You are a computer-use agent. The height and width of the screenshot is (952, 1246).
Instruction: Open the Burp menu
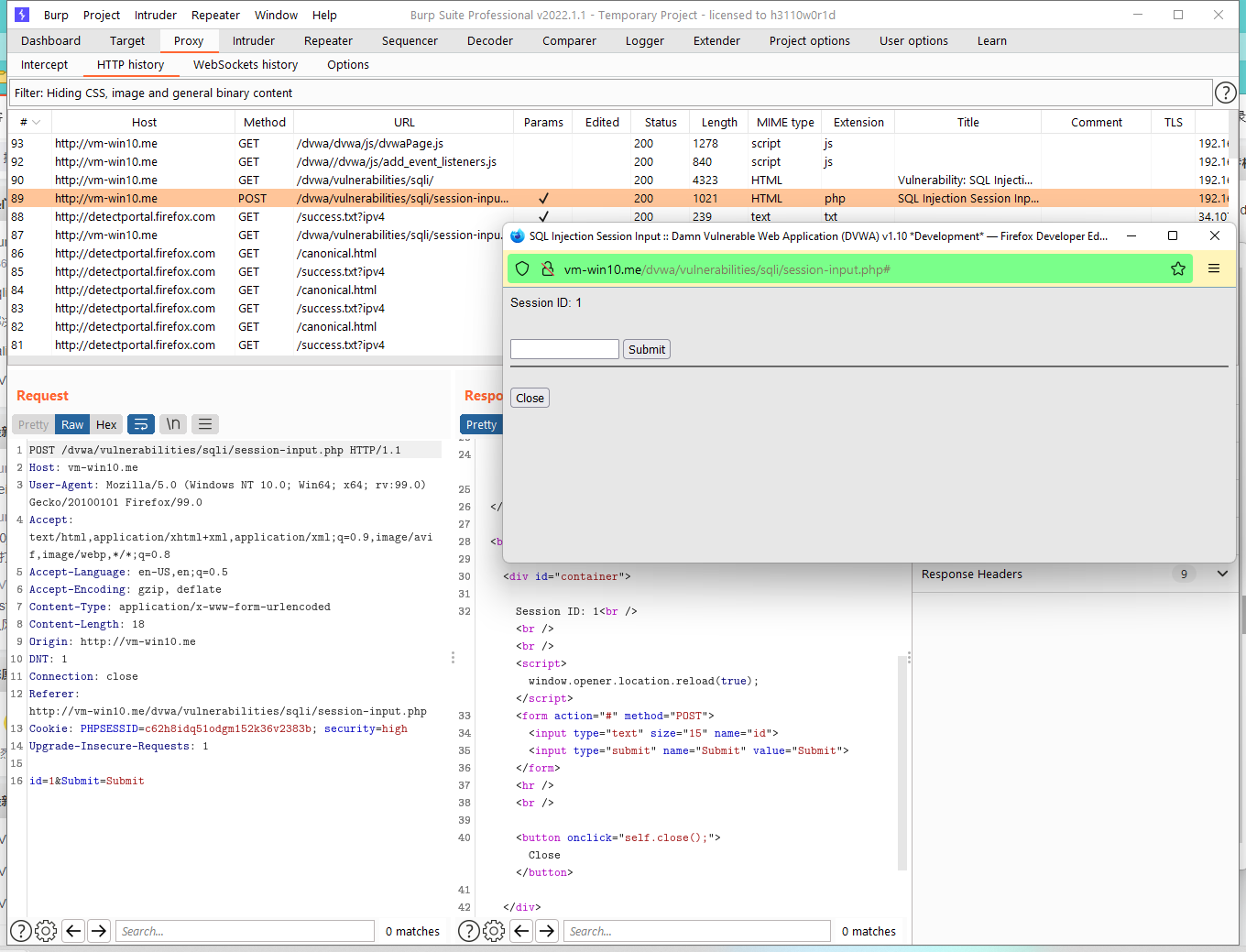pos(56,15)
